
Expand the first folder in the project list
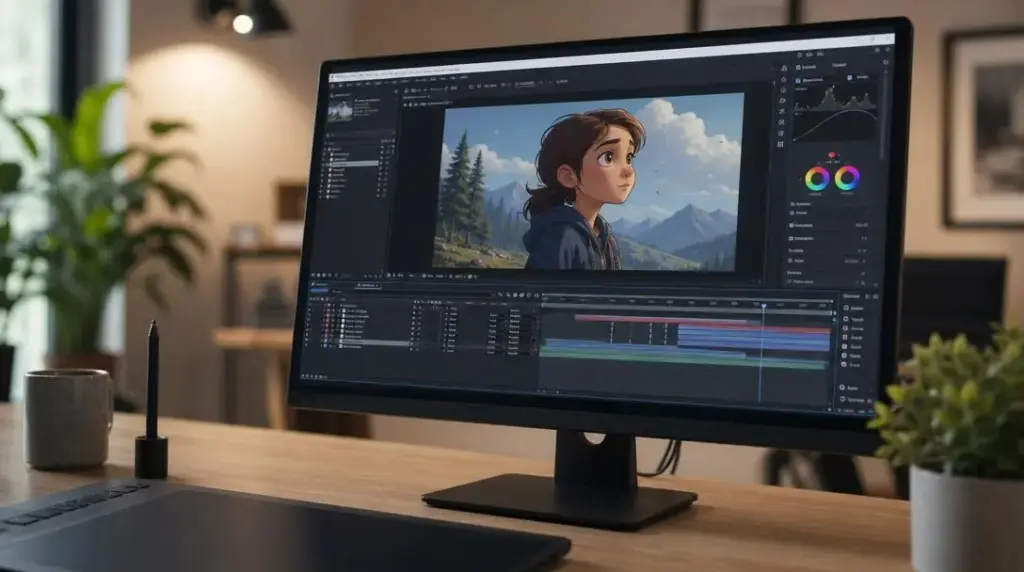pyautogui.click(x=326, y=149)
